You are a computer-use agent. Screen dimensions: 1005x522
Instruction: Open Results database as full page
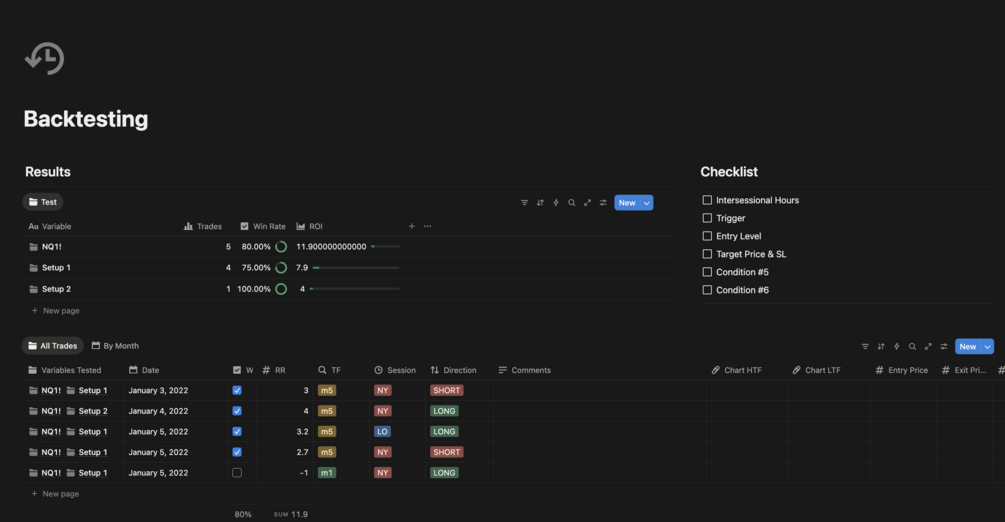[x=587, y=203]
